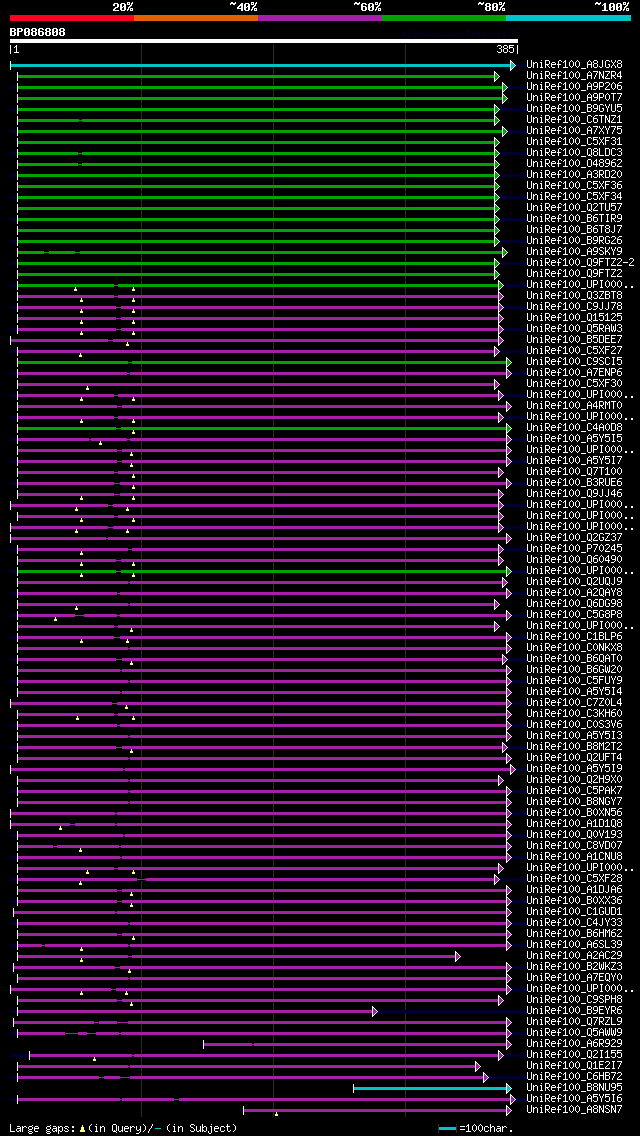Click the purple ~60% identity legend segment
640x1136 pixels.
320,17
